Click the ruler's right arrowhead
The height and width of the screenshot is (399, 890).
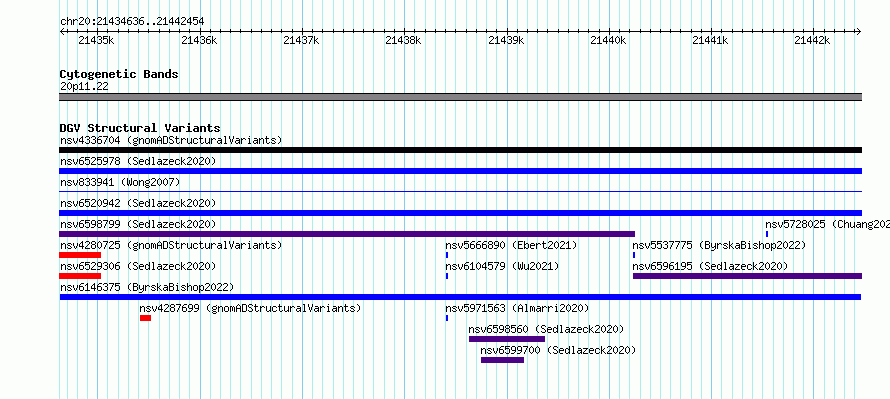click(x=858, y=32)
